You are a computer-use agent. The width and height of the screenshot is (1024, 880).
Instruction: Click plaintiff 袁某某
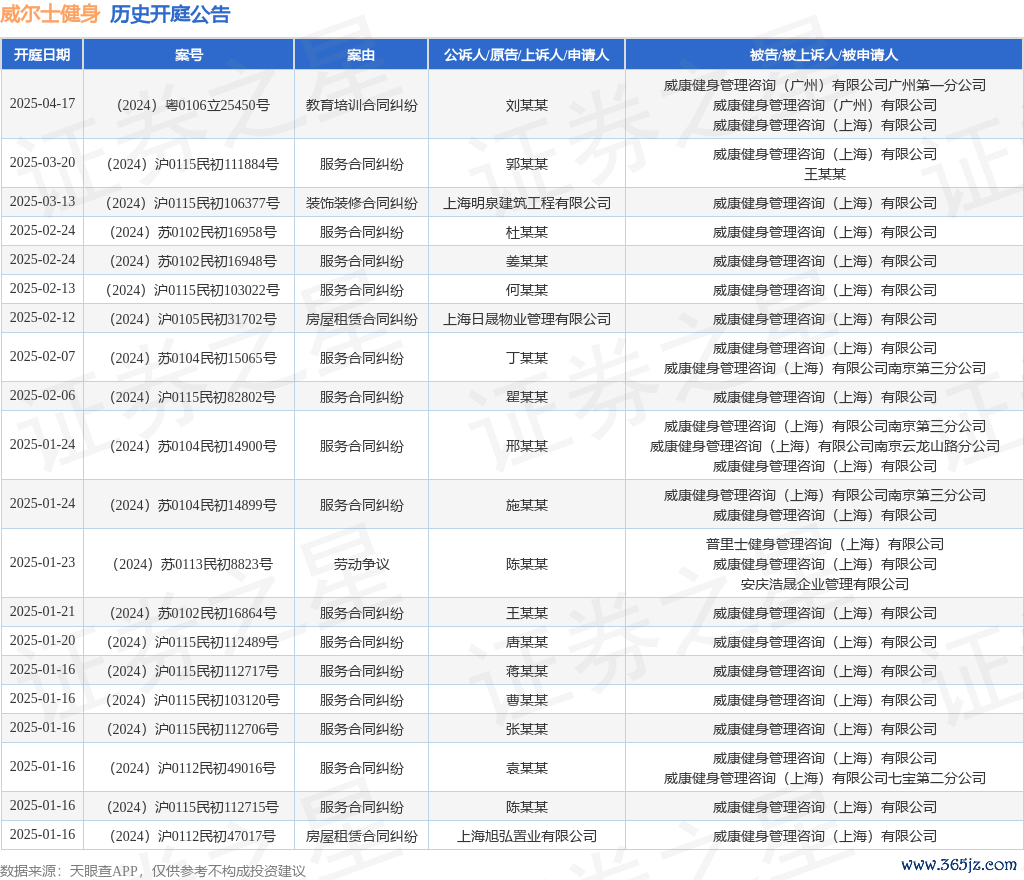[526, 768]
